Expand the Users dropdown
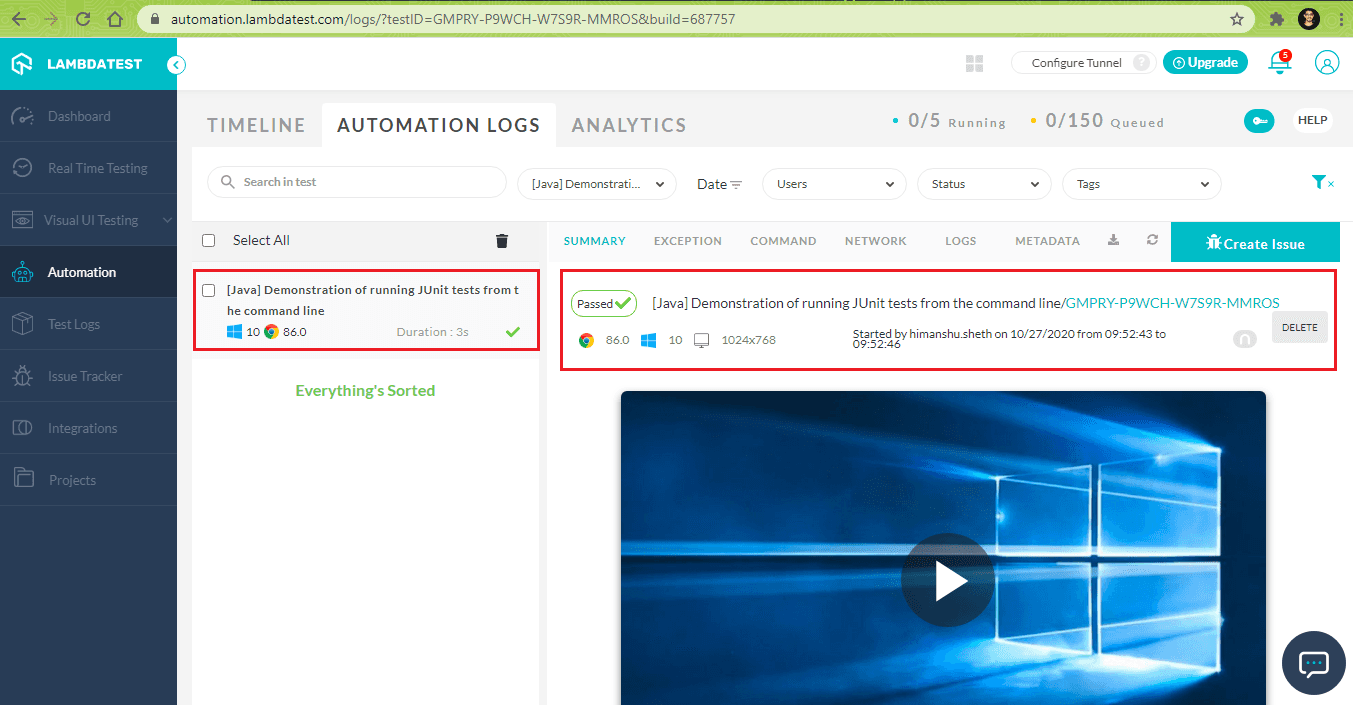Viewport: 1353px width, 705px height. [x=834, y=184]
